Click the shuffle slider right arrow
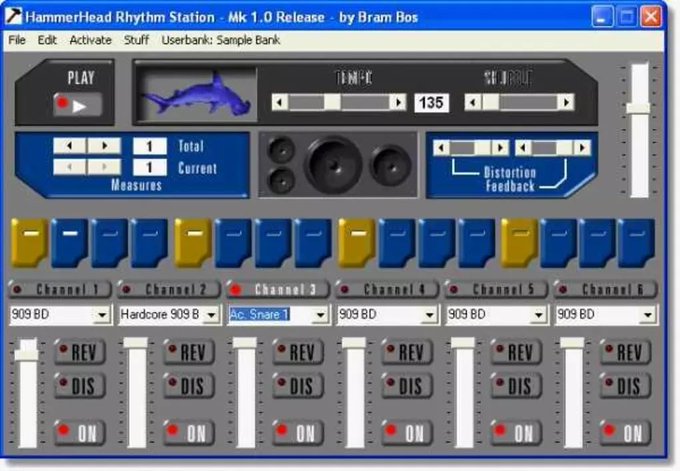Viewport: 680px width, 471px height. coord(566,103)
